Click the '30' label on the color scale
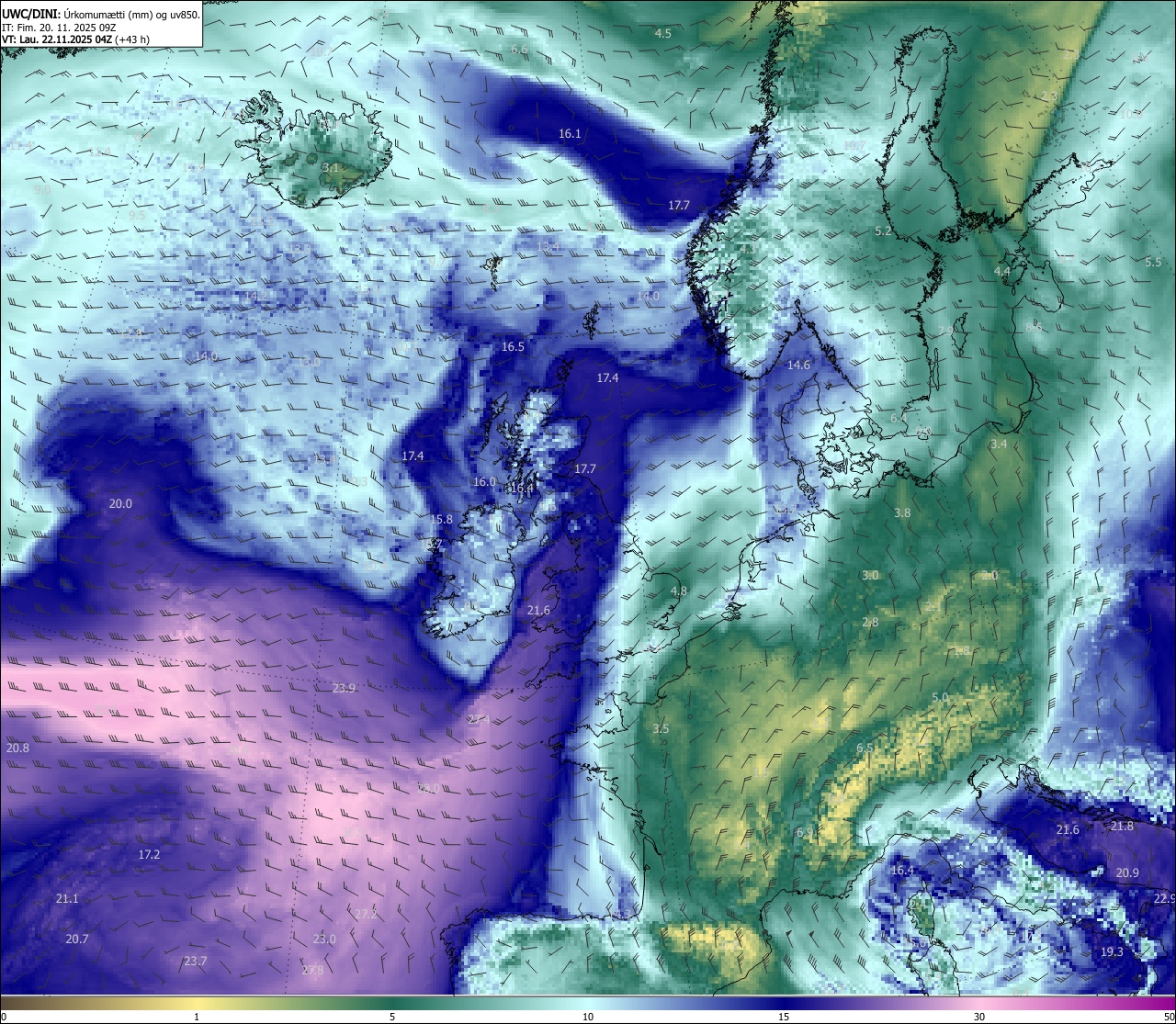 pyautogui.click(x=979, y=1017)
